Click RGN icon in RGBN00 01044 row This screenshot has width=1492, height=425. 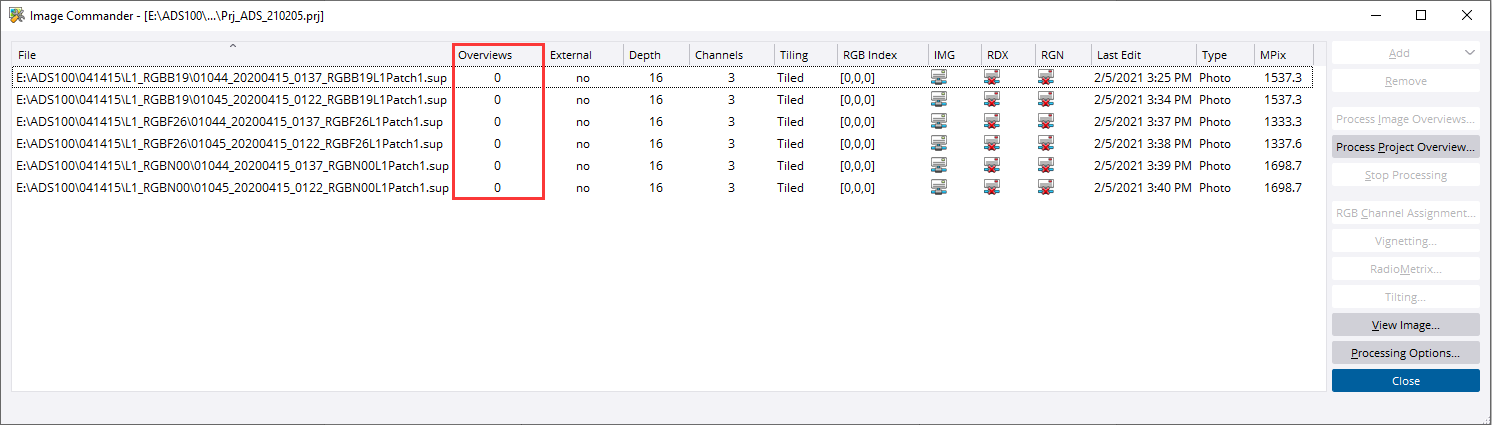tap(1045, 165)
